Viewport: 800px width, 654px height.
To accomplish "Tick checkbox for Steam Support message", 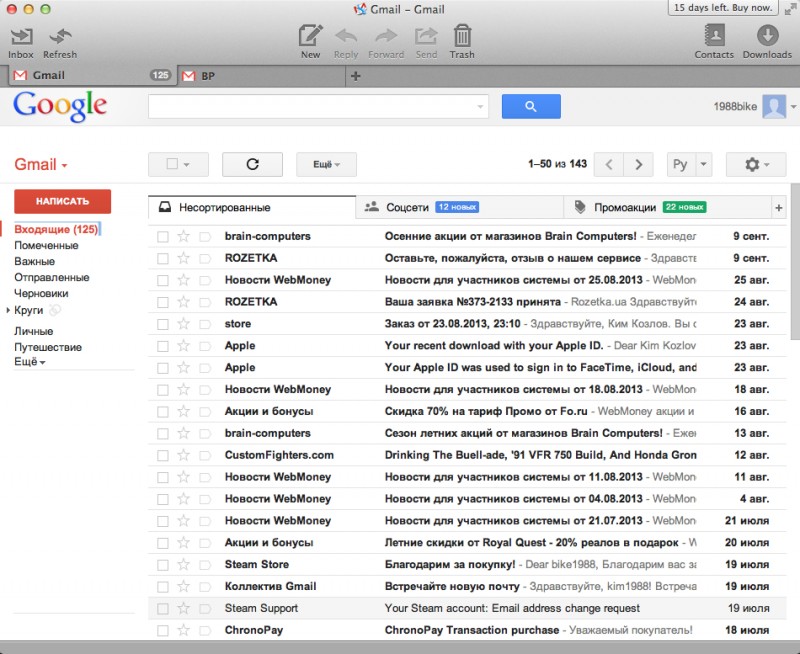I will pyautogui.click(x=163, y=609).
